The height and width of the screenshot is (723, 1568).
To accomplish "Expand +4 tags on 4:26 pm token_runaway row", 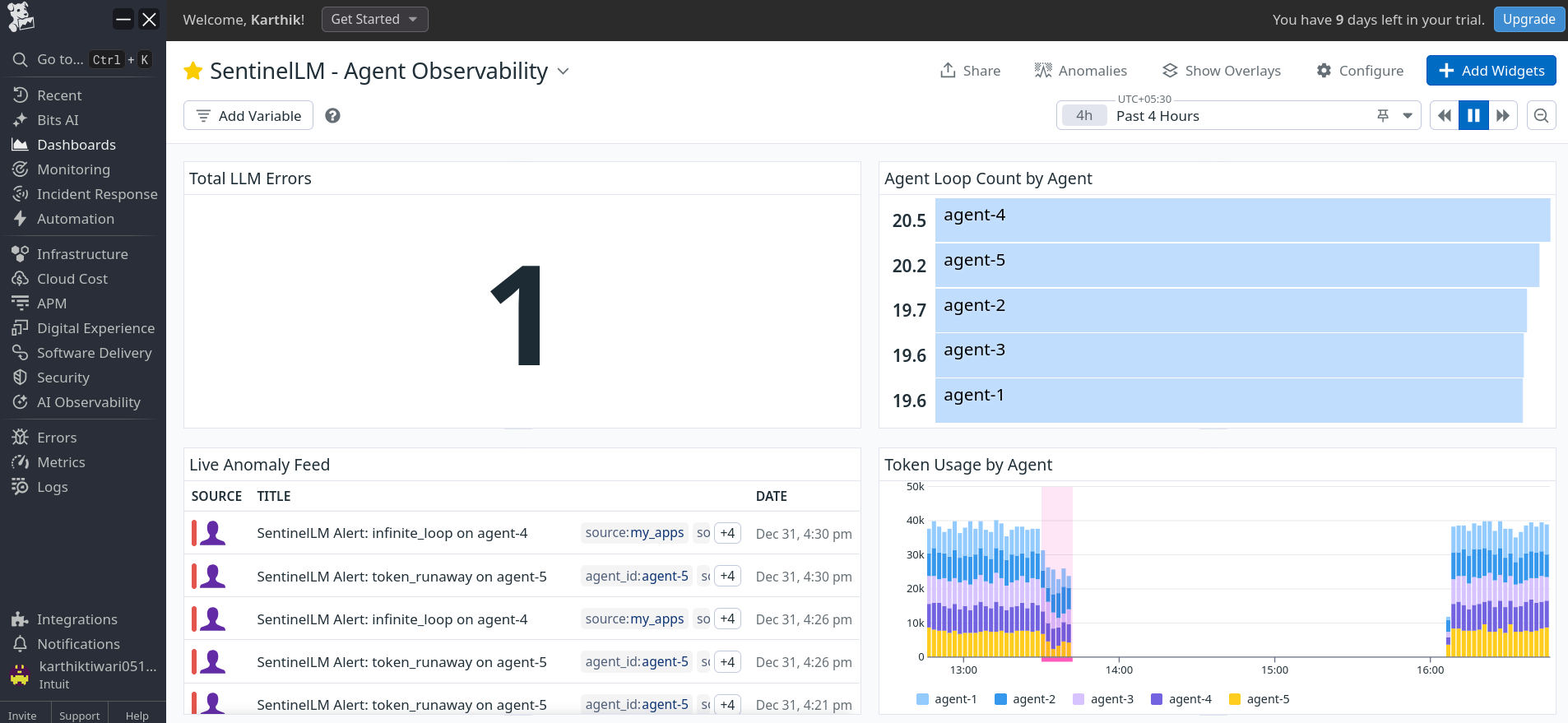I will point(727,661).
